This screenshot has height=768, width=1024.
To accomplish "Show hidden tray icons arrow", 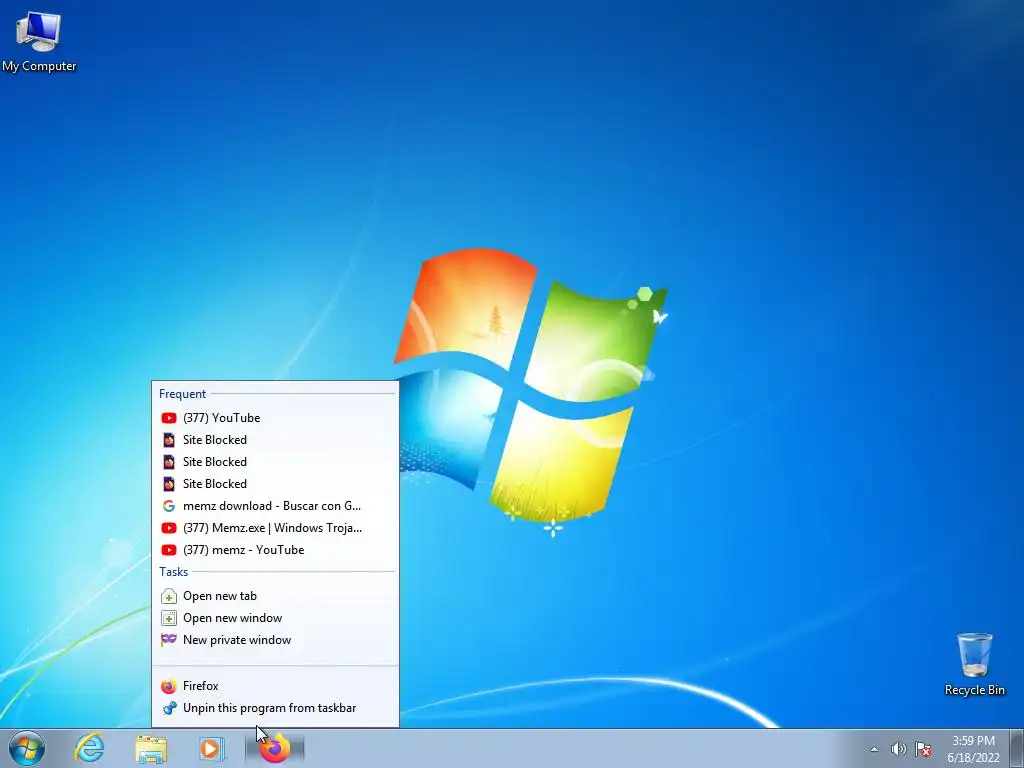I will click(x=874, y=750).
